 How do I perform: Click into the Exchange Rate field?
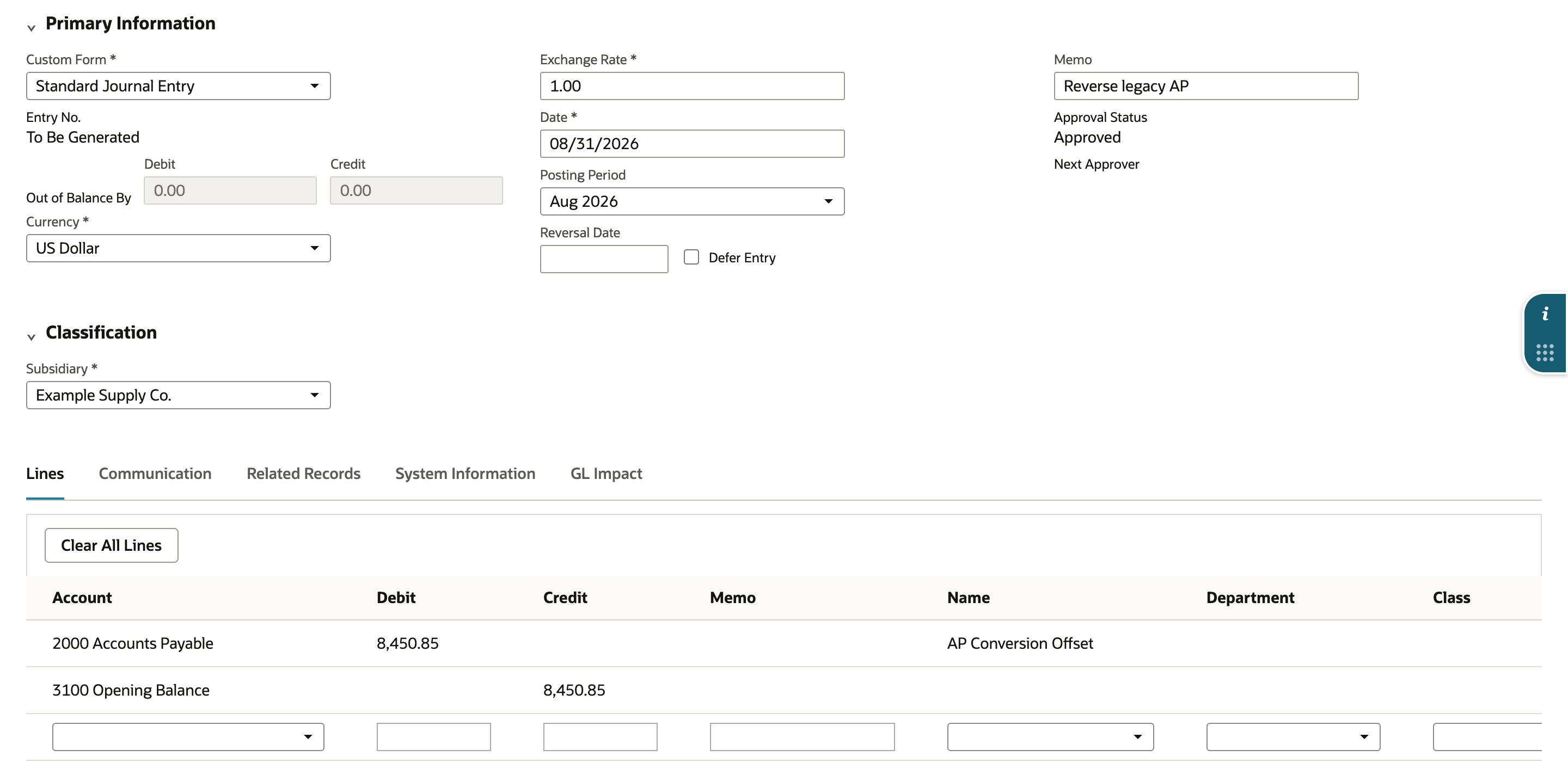point(692,86)
